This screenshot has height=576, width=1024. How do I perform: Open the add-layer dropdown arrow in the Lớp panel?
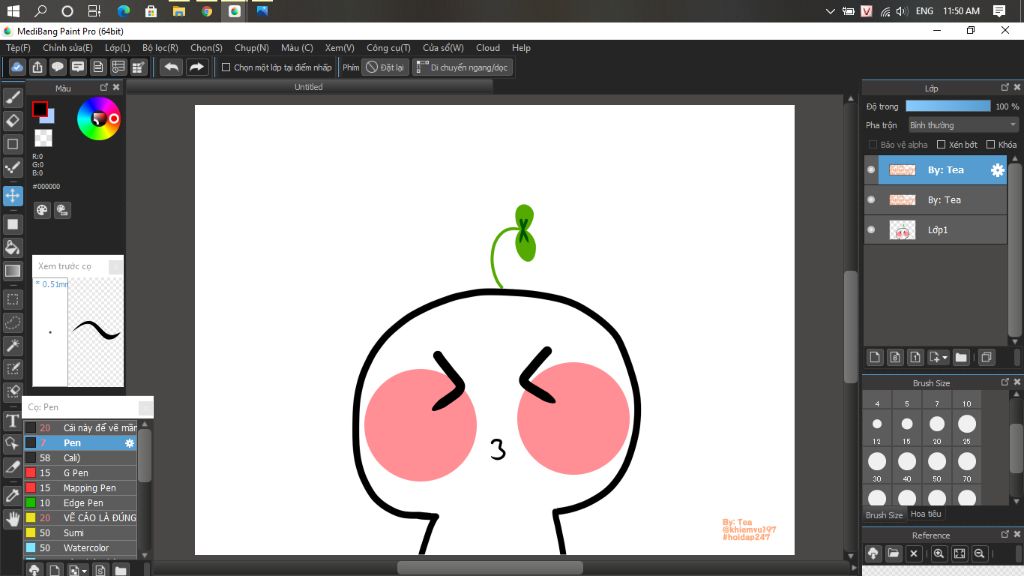click(x=944, y=357)
